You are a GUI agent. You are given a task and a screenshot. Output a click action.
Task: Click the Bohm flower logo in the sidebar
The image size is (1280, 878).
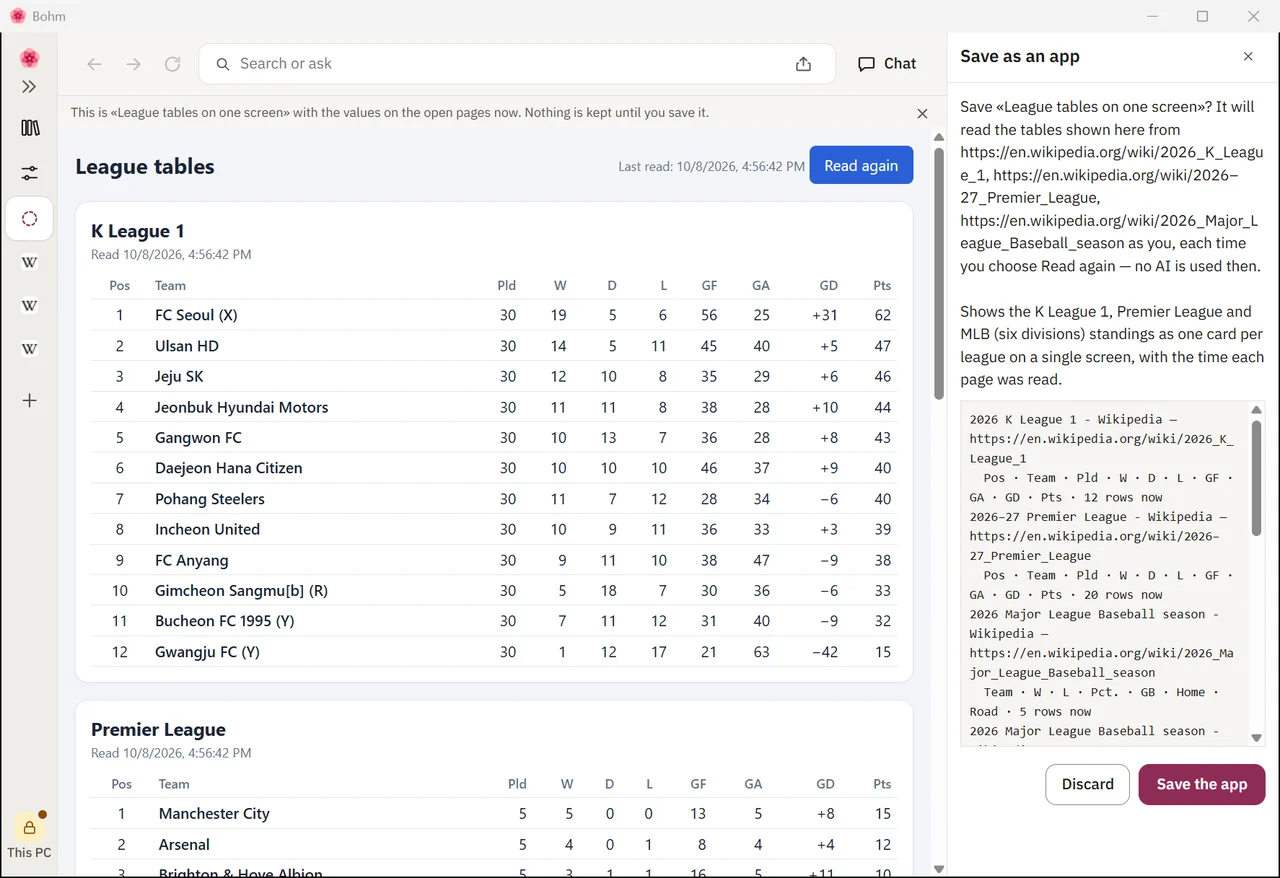click(29, 58)
